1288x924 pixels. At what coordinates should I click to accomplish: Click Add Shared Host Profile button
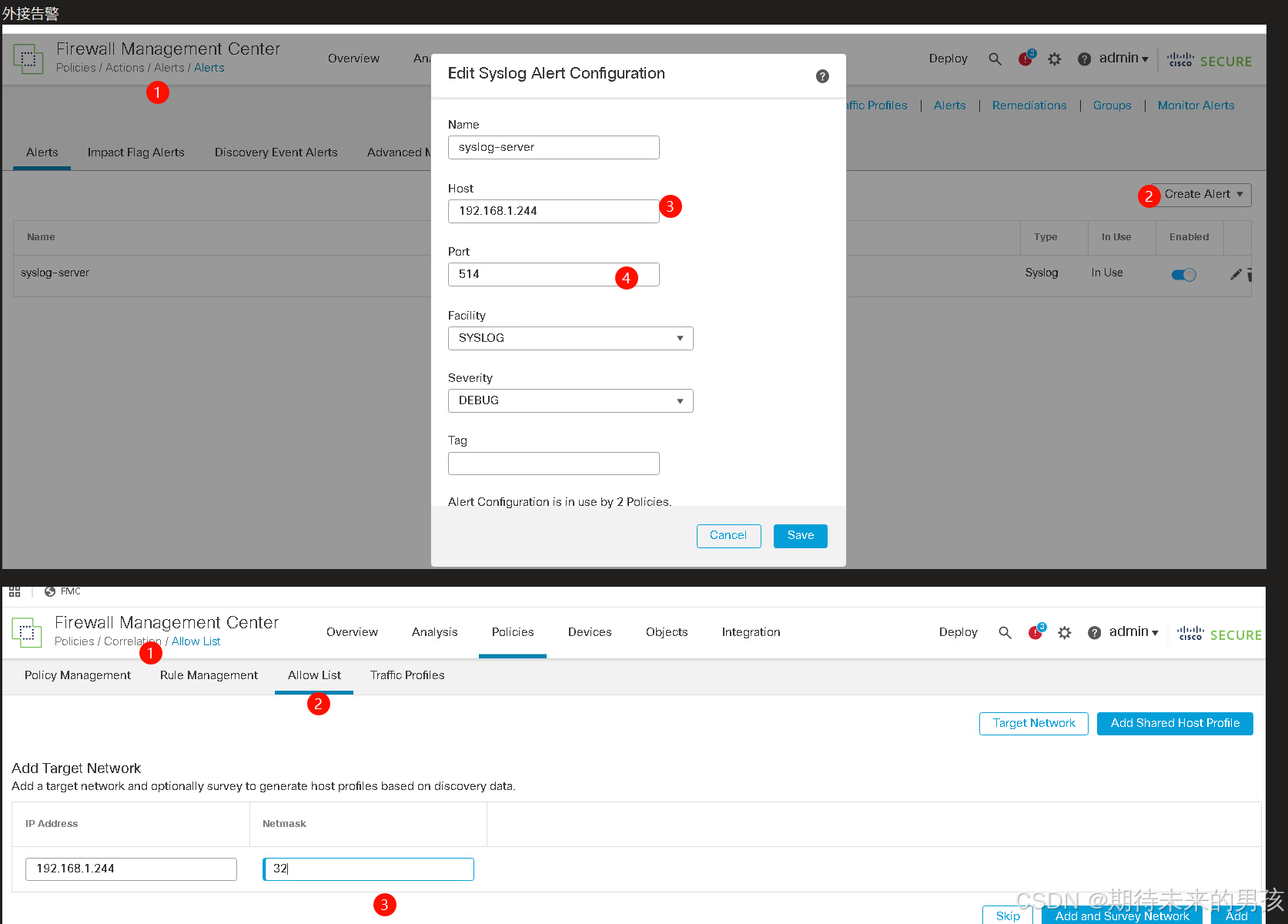(1175, 724)
